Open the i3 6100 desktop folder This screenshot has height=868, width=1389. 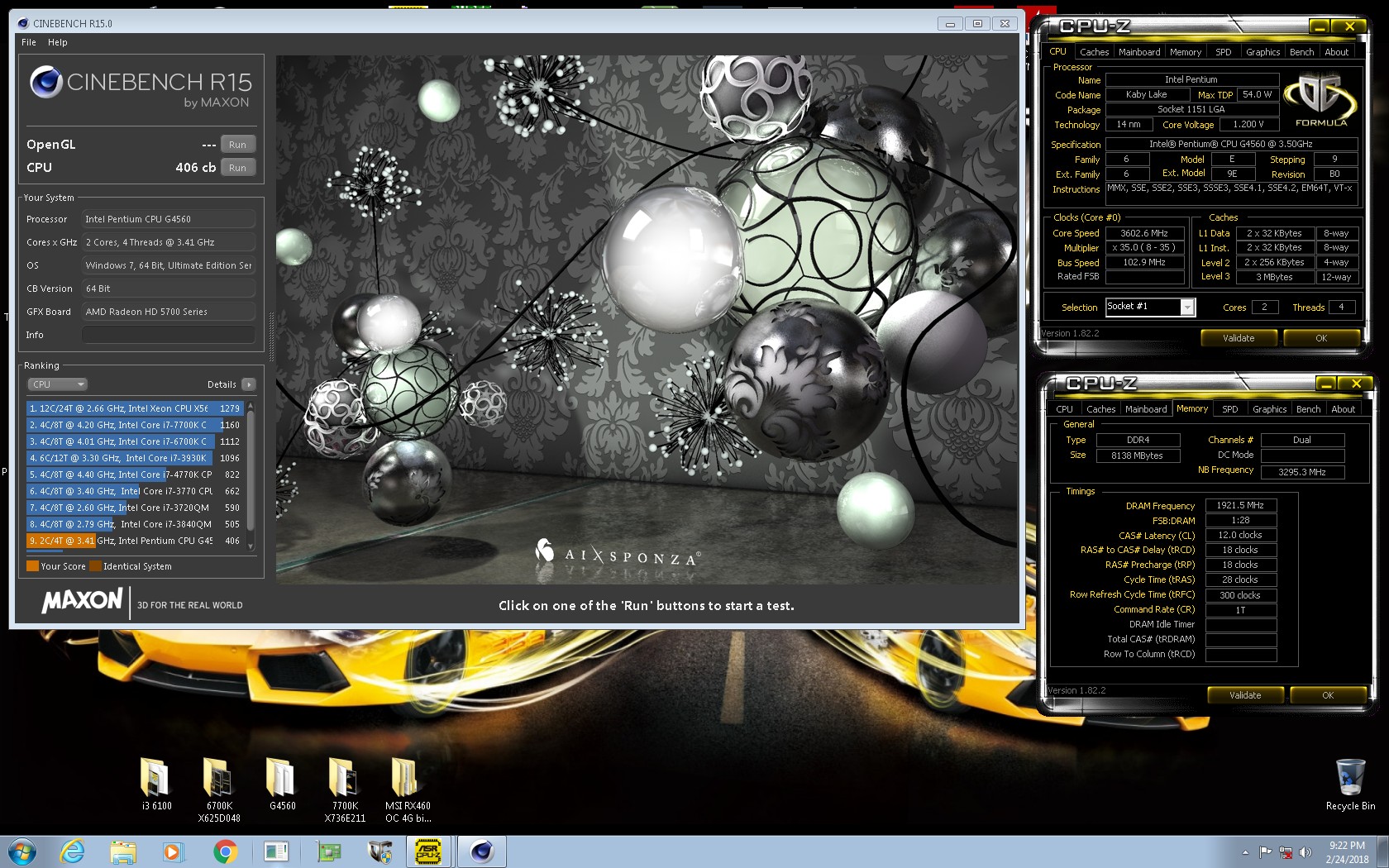[x=156, y=784]
